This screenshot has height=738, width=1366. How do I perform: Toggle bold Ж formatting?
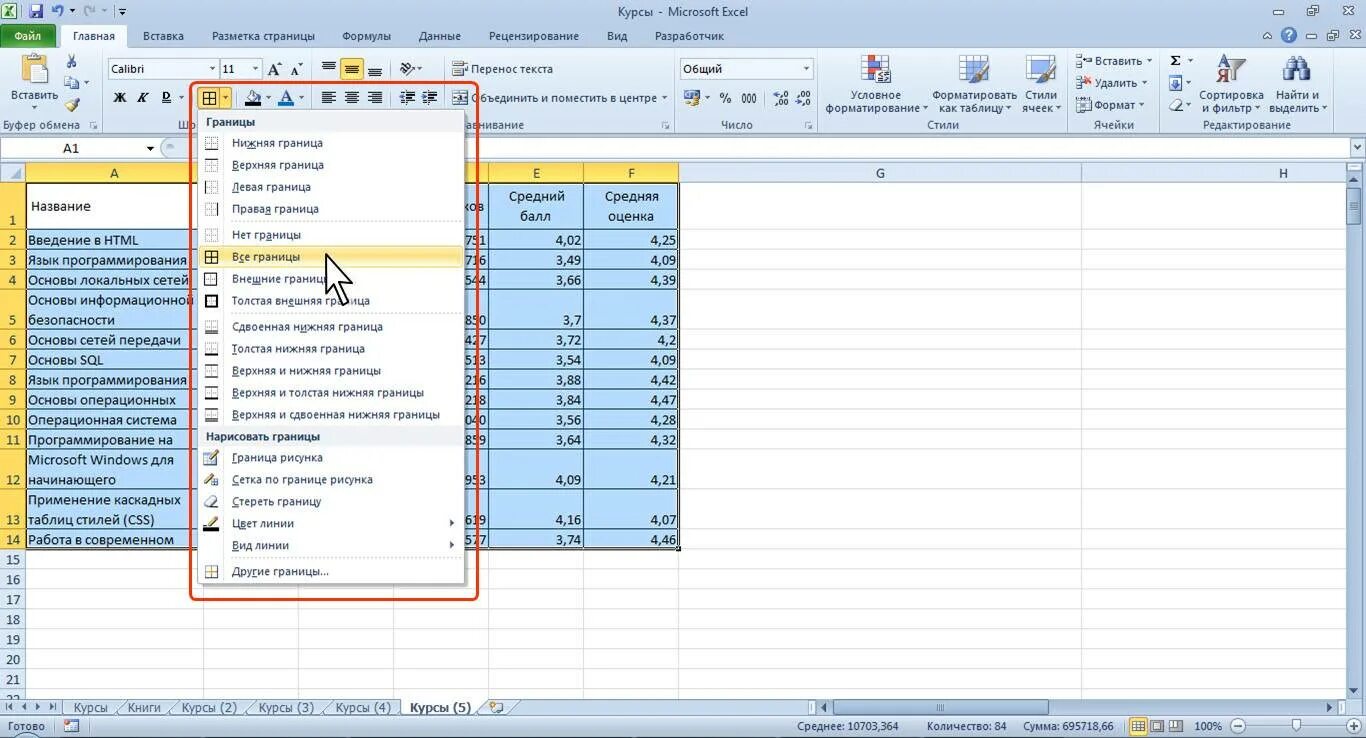pos(120,98)
